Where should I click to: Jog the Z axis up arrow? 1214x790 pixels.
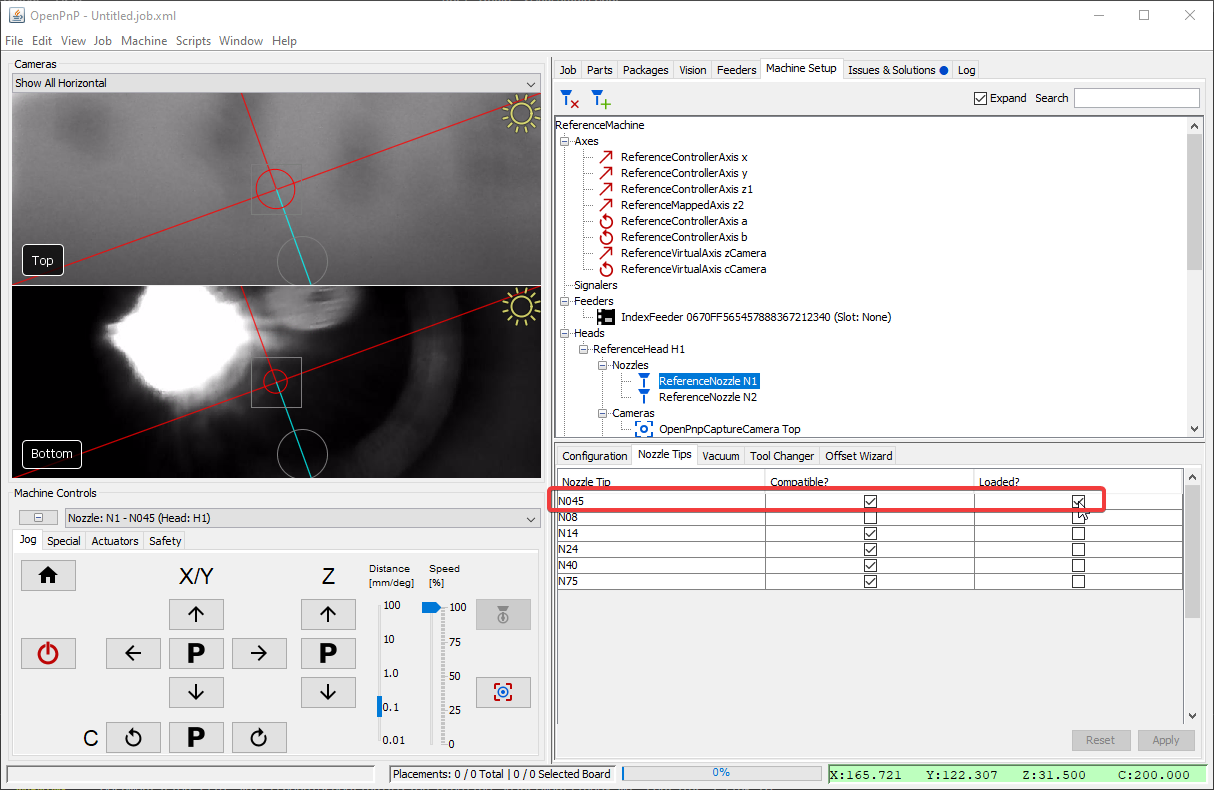[328, 614]
